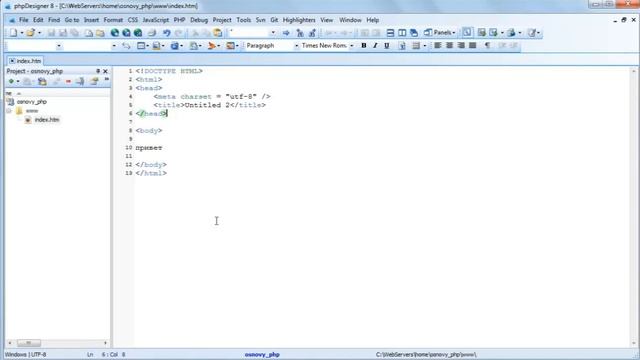Open the Debug menu
640x360 pixels.
(199, 20)
